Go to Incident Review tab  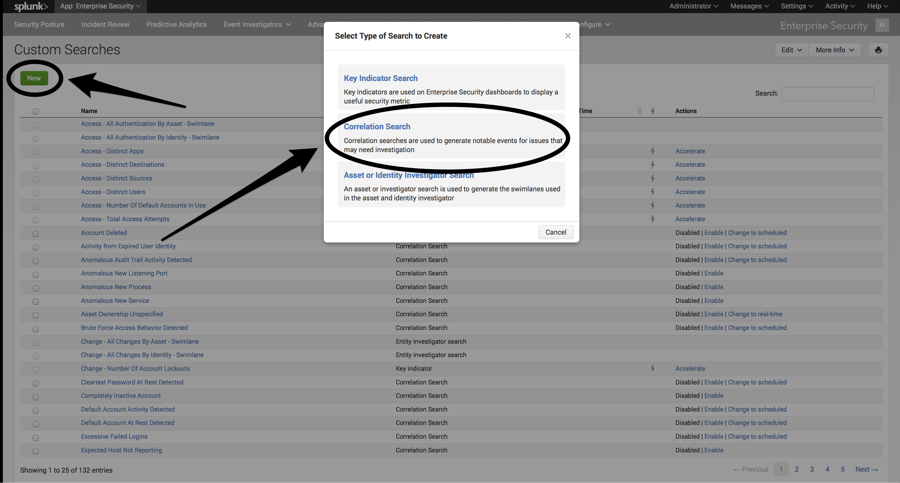pyautogui.click(x=105, y=25)
